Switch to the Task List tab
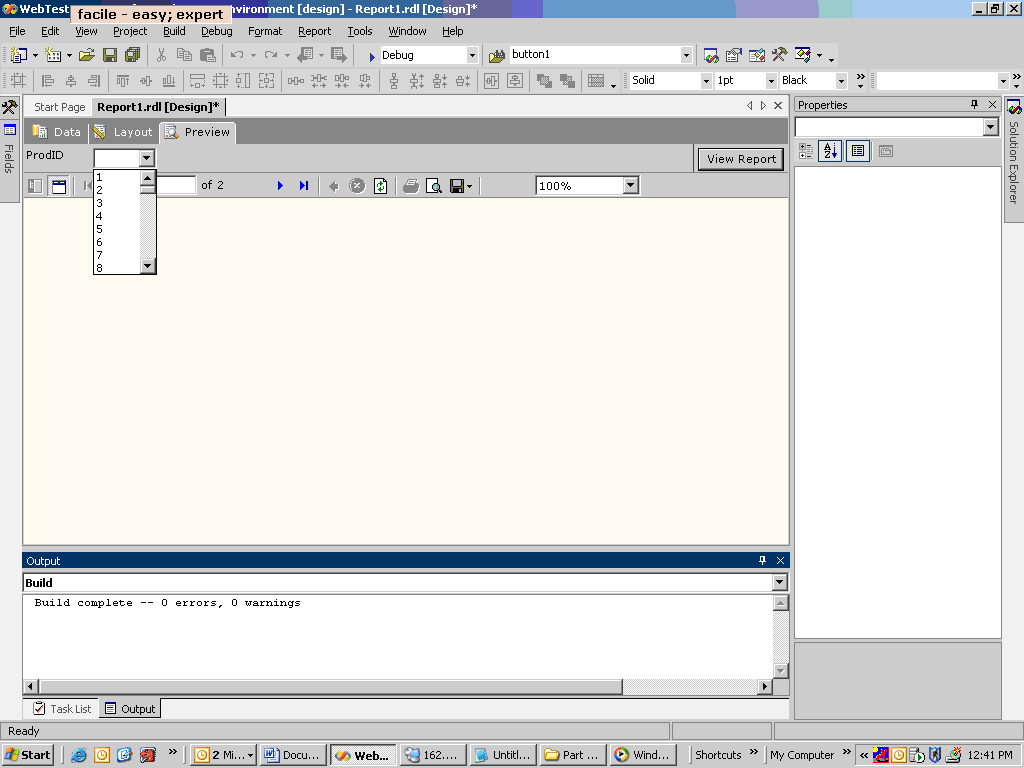This screenshot has height=768, width=1024. pos(62,709)
